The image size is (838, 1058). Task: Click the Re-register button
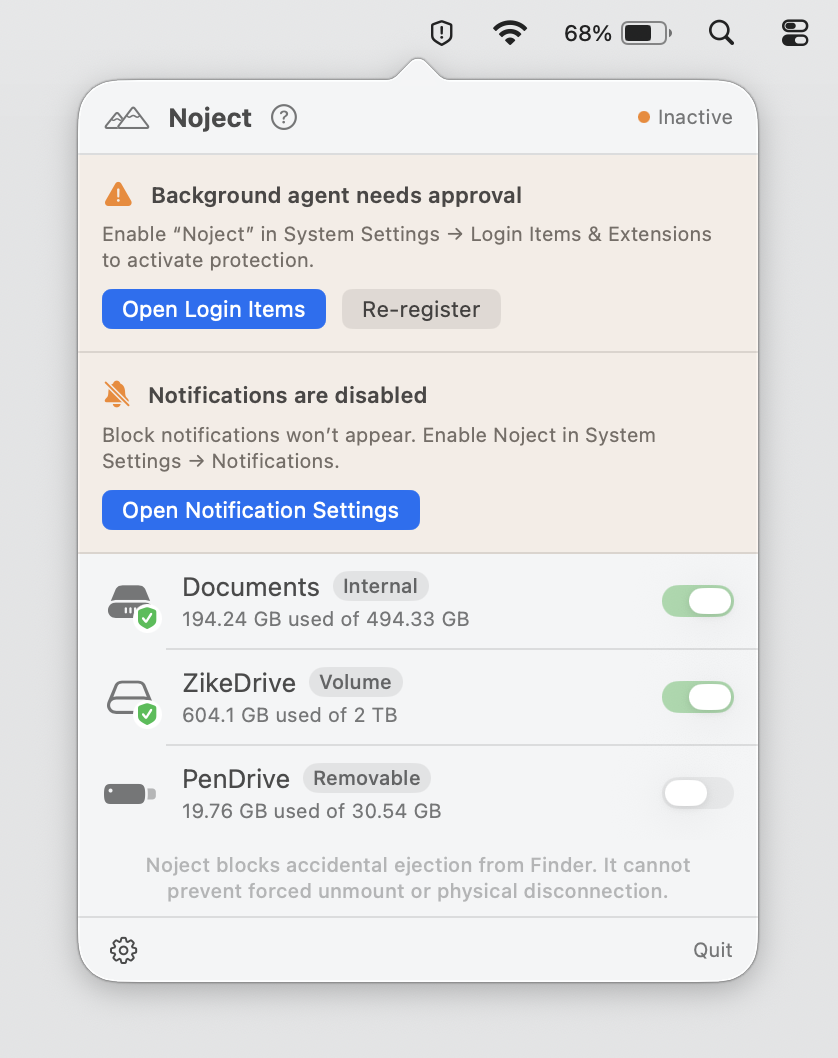click(421, 309)
